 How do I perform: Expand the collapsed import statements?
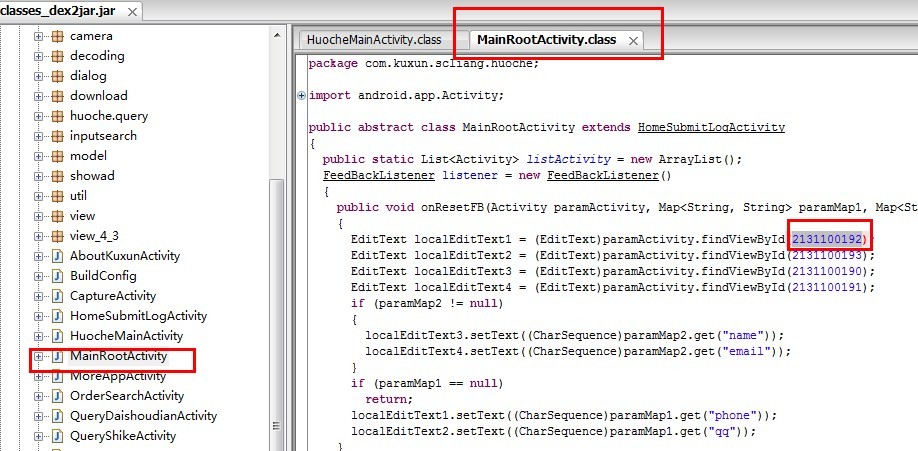[x=302, y=96]
